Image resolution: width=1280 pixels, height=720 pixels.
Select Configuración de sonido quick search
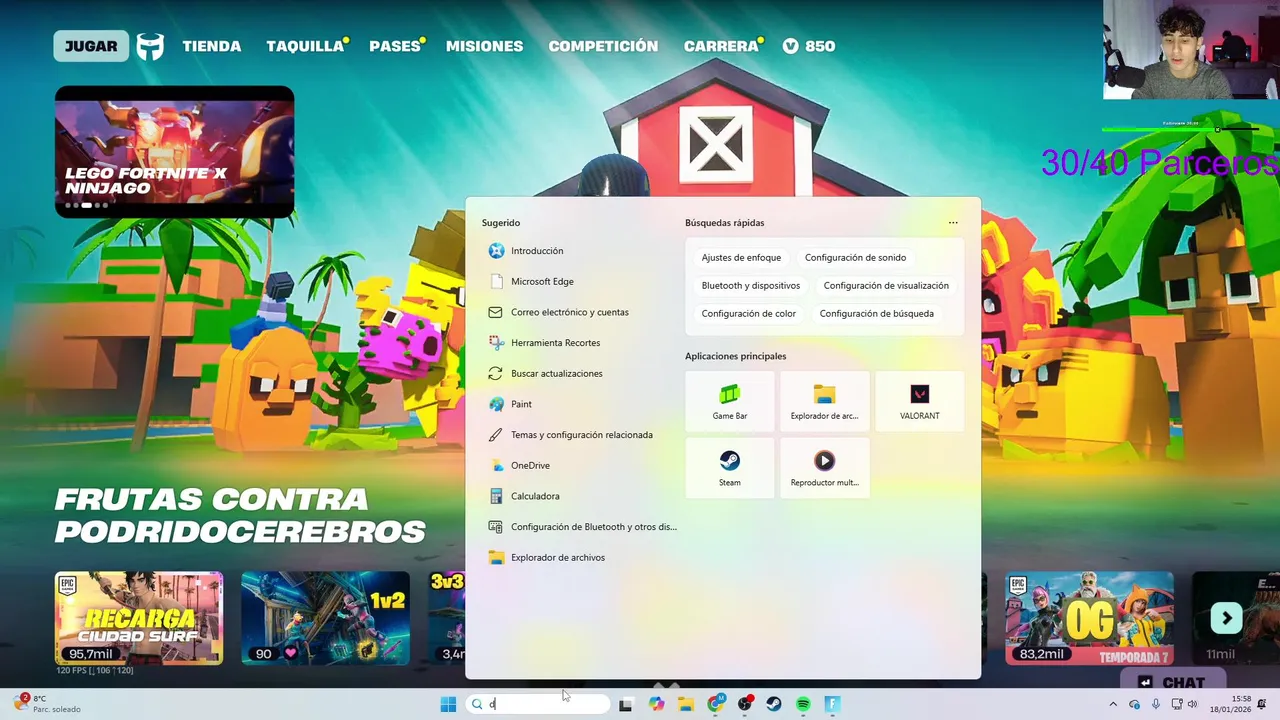pos(855,258)
